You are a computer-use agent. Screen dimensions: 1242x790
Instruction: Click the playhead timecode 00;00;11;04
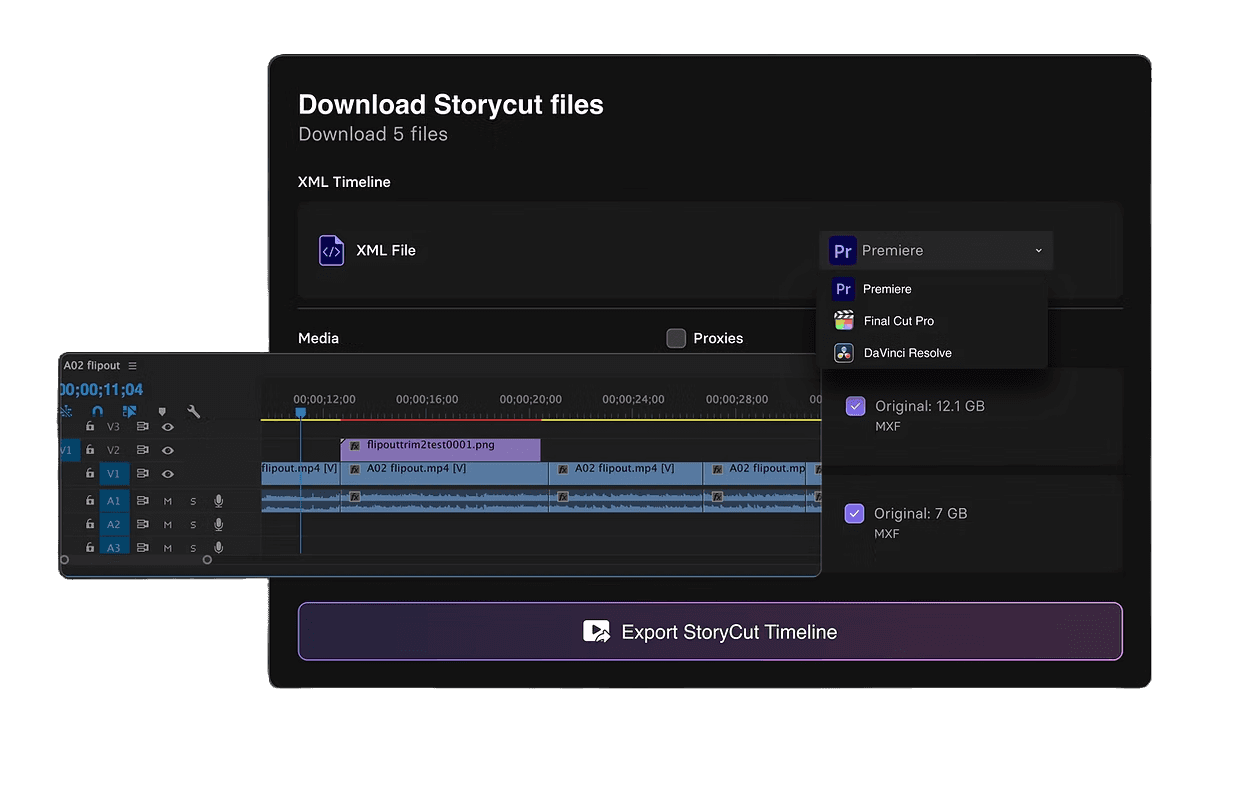pos(101,390)
